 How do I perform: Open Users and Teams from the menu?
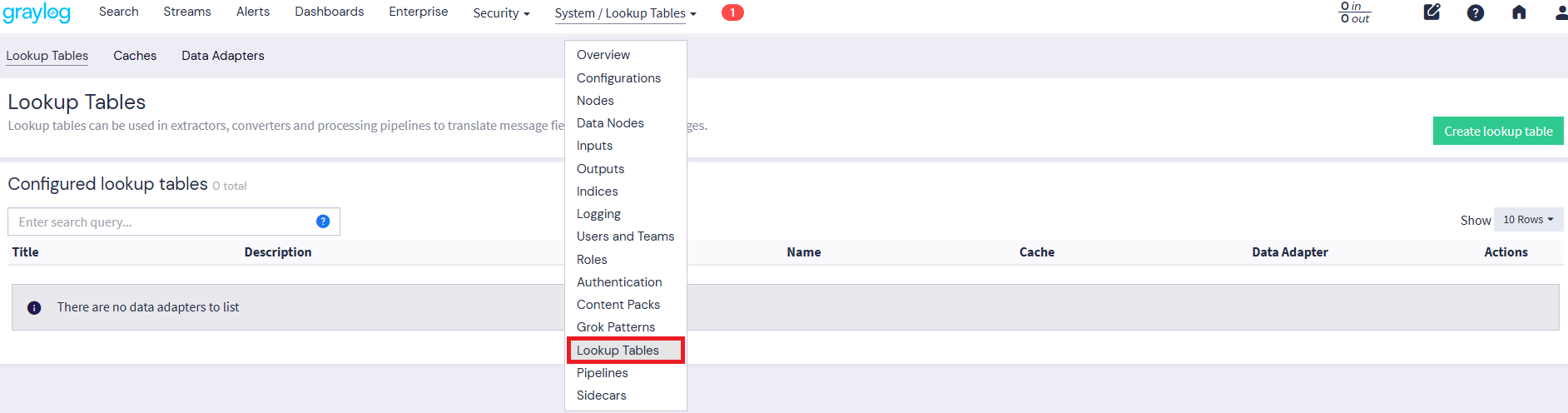[x=625, y=236]
